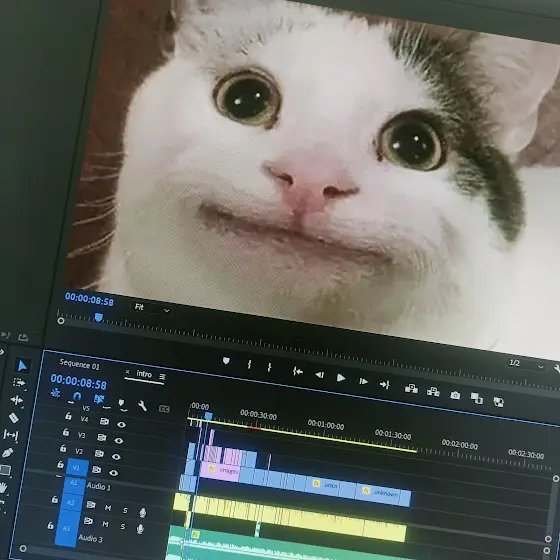Toggle lock on track V3
The height and width of the screenshot is (560, 560).
(x=66, y=432)
